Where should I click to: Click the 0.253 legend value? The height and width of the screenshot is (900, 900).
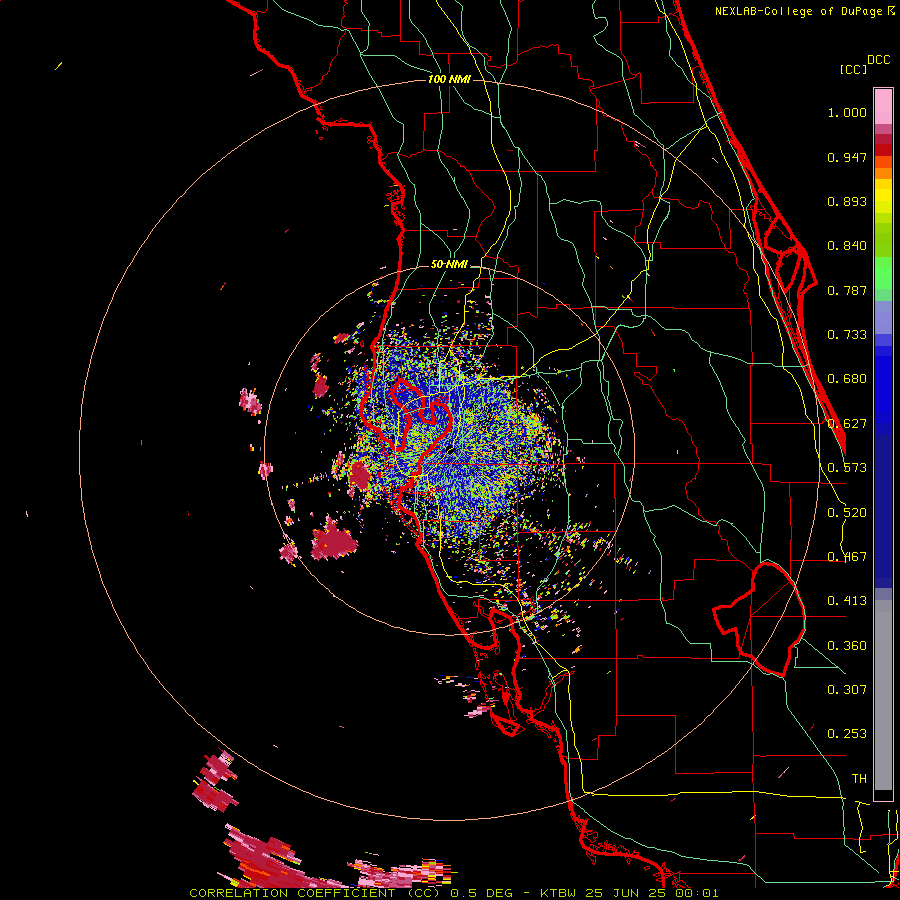pos(847,734)
